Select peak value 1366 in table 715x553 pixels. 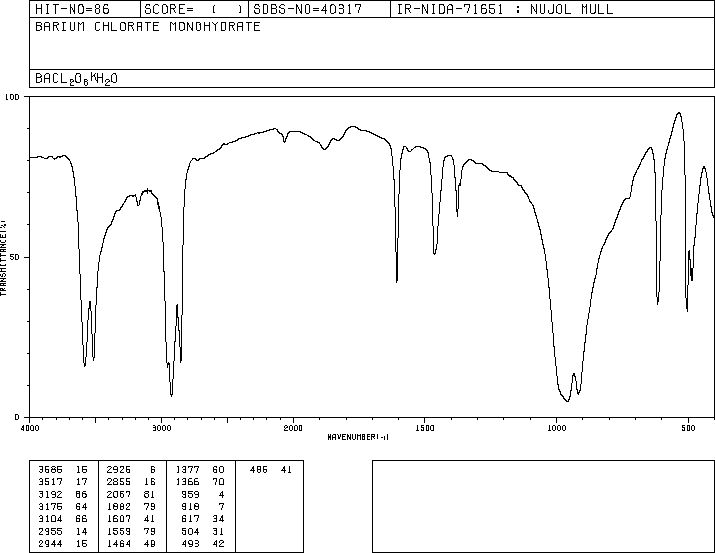pos(187,482)
